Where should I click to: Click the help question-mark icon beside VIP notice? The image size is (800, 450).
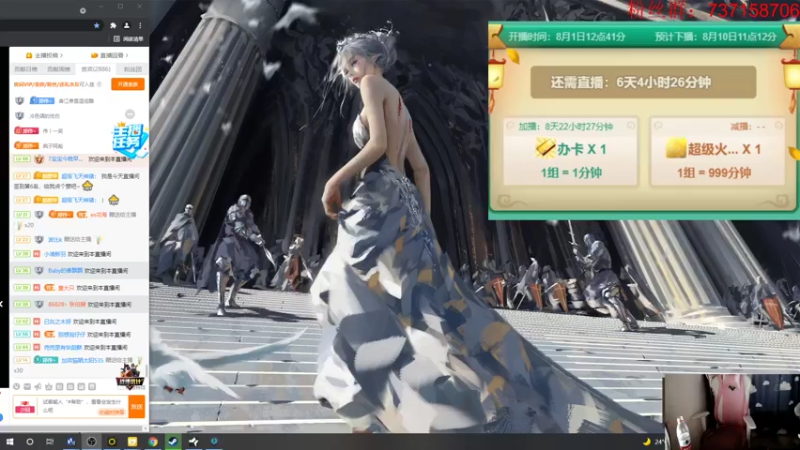click(x=99, y=84)
